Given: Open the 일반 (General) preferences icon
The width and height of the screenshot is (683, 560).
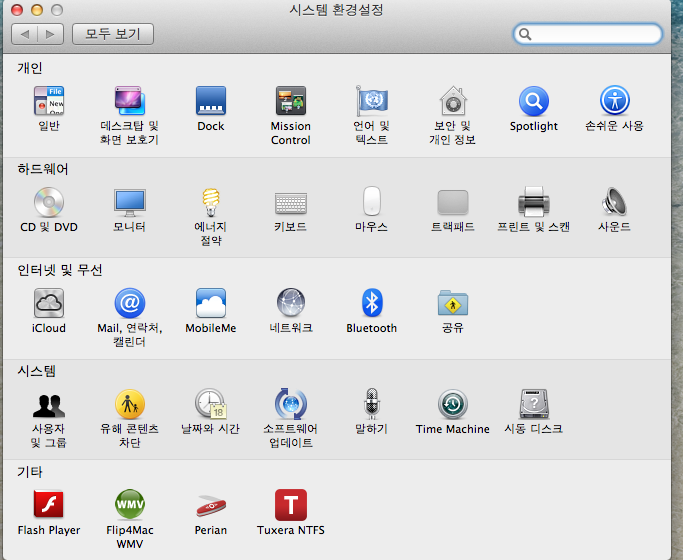Looking at the screenshot, I should [x=49, y=101].
